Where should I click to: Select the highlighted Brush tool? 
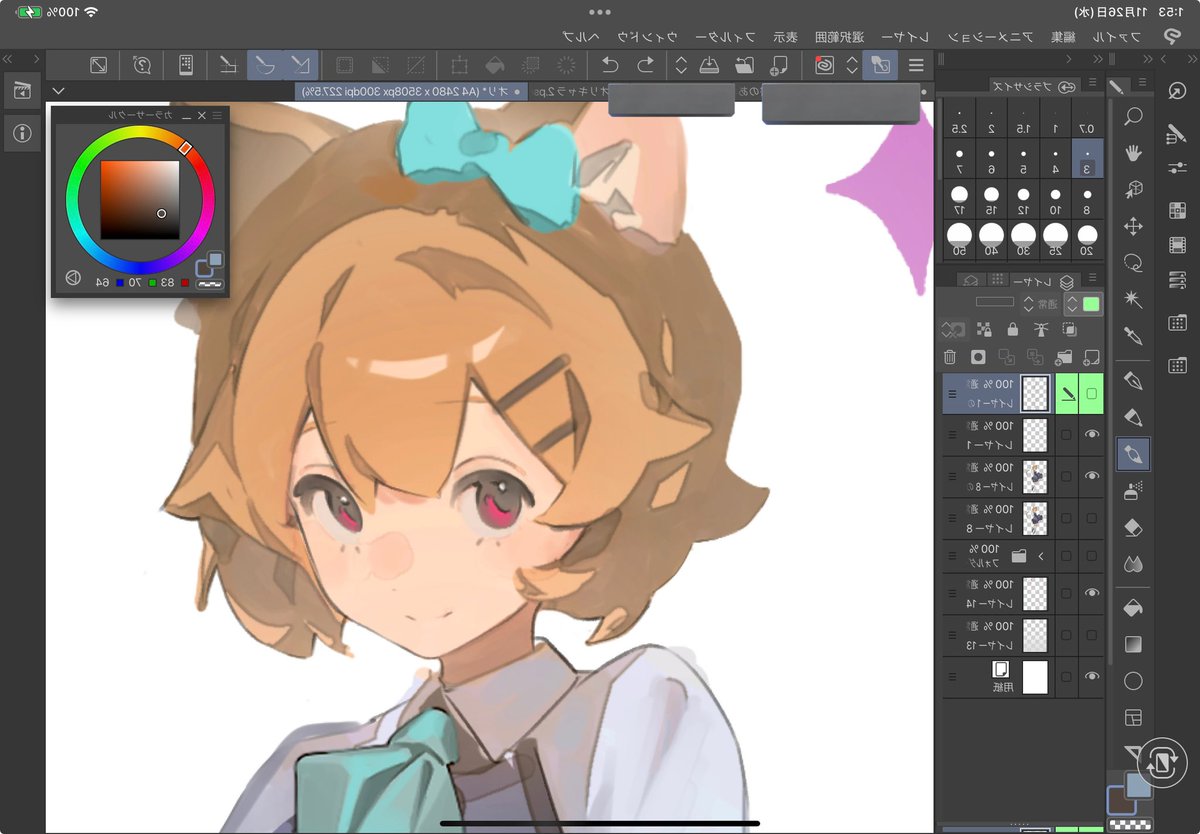click(x=1133, y=454)
